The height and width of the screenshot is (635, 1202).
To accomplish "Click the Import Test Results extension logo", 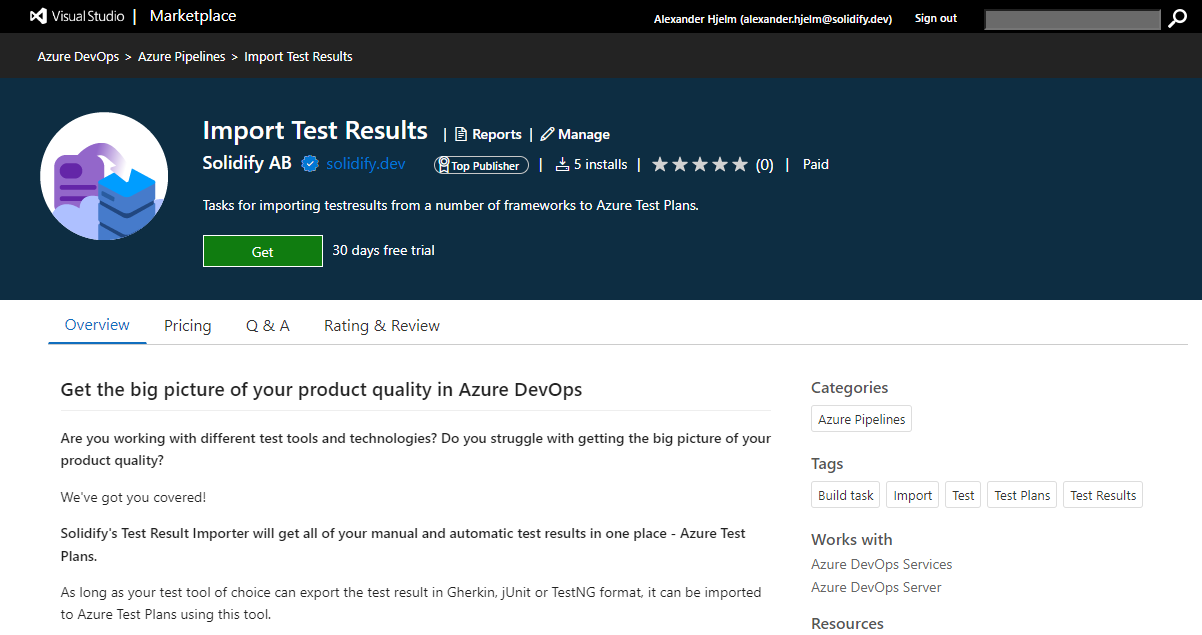I will [x=104, y=175].
